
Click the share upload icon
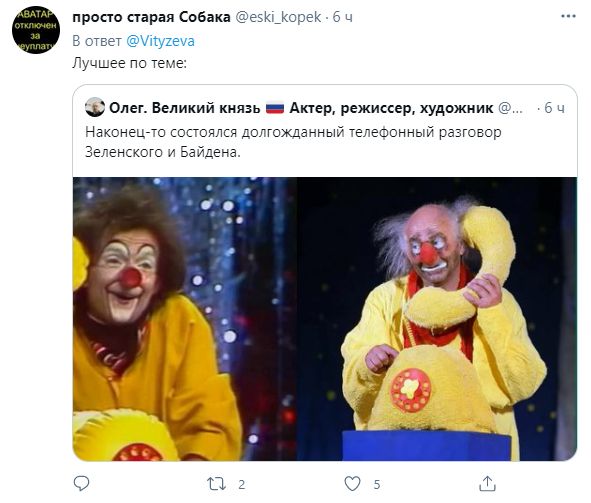[x=487, y=483]
